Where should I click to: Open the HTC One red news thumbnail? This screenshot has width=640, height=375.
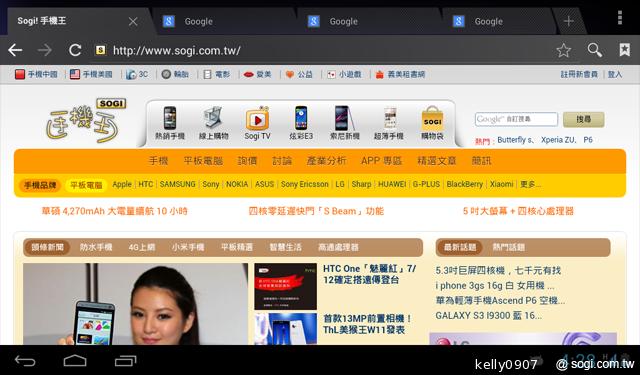[x=285, y=286]
